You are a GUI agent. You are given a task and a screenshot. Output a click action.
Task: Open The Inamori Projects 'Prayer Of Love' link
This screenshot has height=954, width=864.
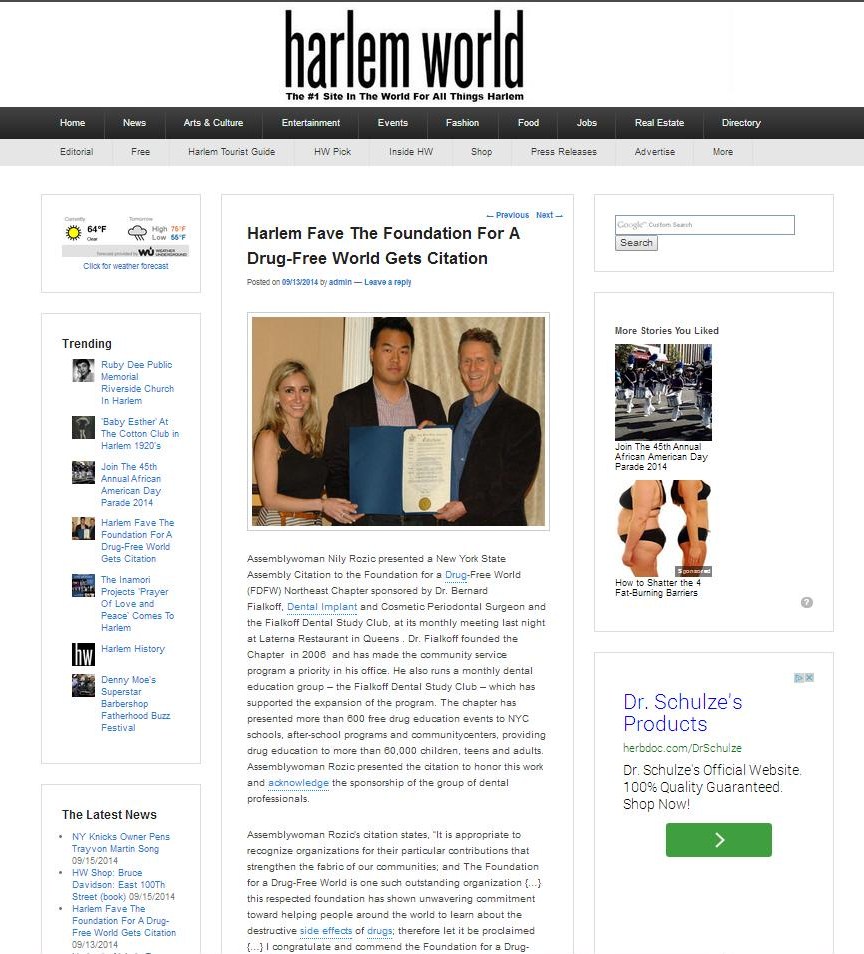coord(138,604)
